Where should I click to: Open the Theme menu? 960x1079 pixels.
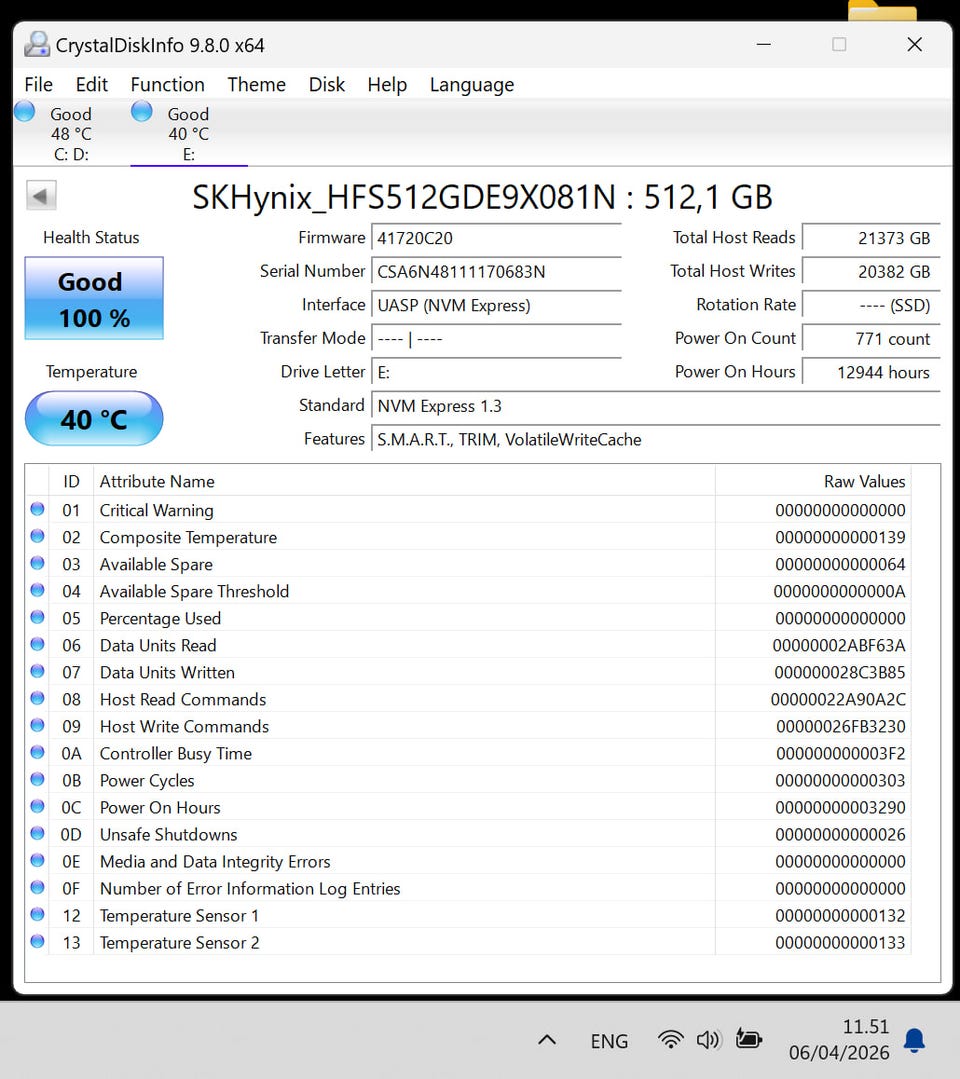(x=256, y=84)
